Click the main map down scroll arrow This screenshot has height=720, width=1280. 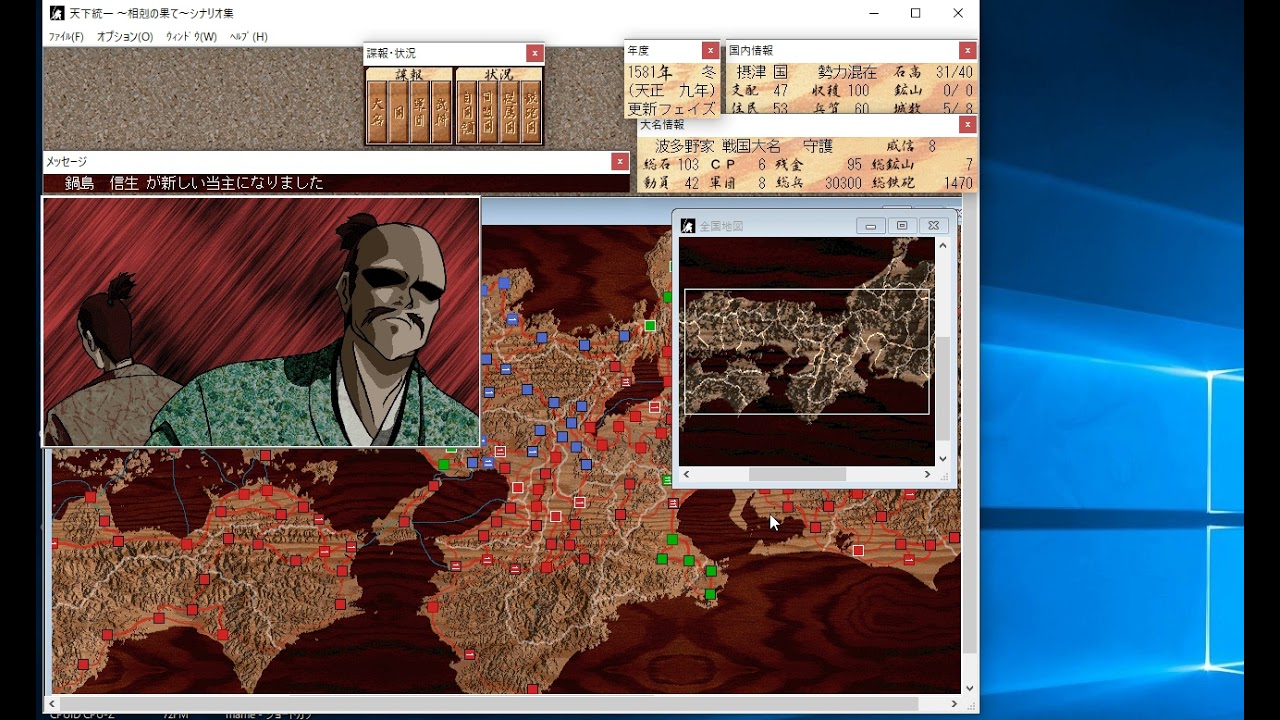969,688
